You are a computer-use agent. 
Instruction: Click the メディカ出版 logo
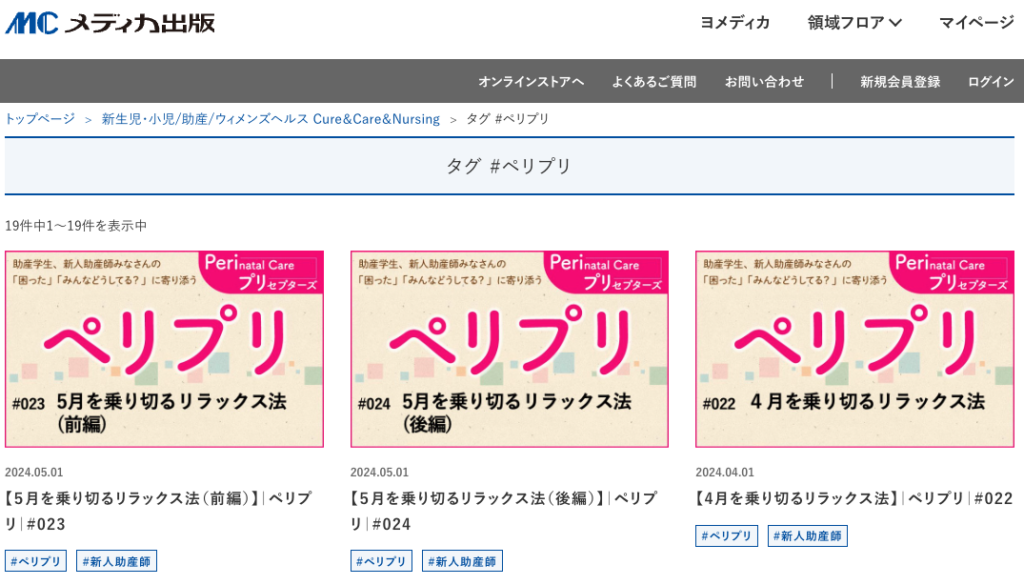pyautogui.click(x=110, y=23)
